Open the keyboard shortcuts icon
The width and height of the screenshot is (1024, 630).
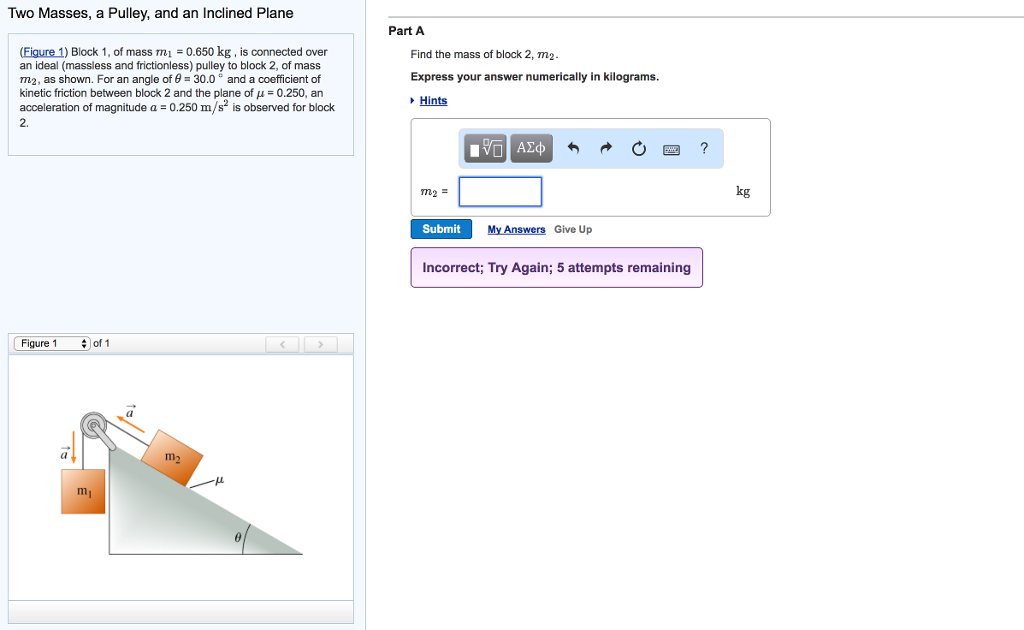tap(671, 149)
